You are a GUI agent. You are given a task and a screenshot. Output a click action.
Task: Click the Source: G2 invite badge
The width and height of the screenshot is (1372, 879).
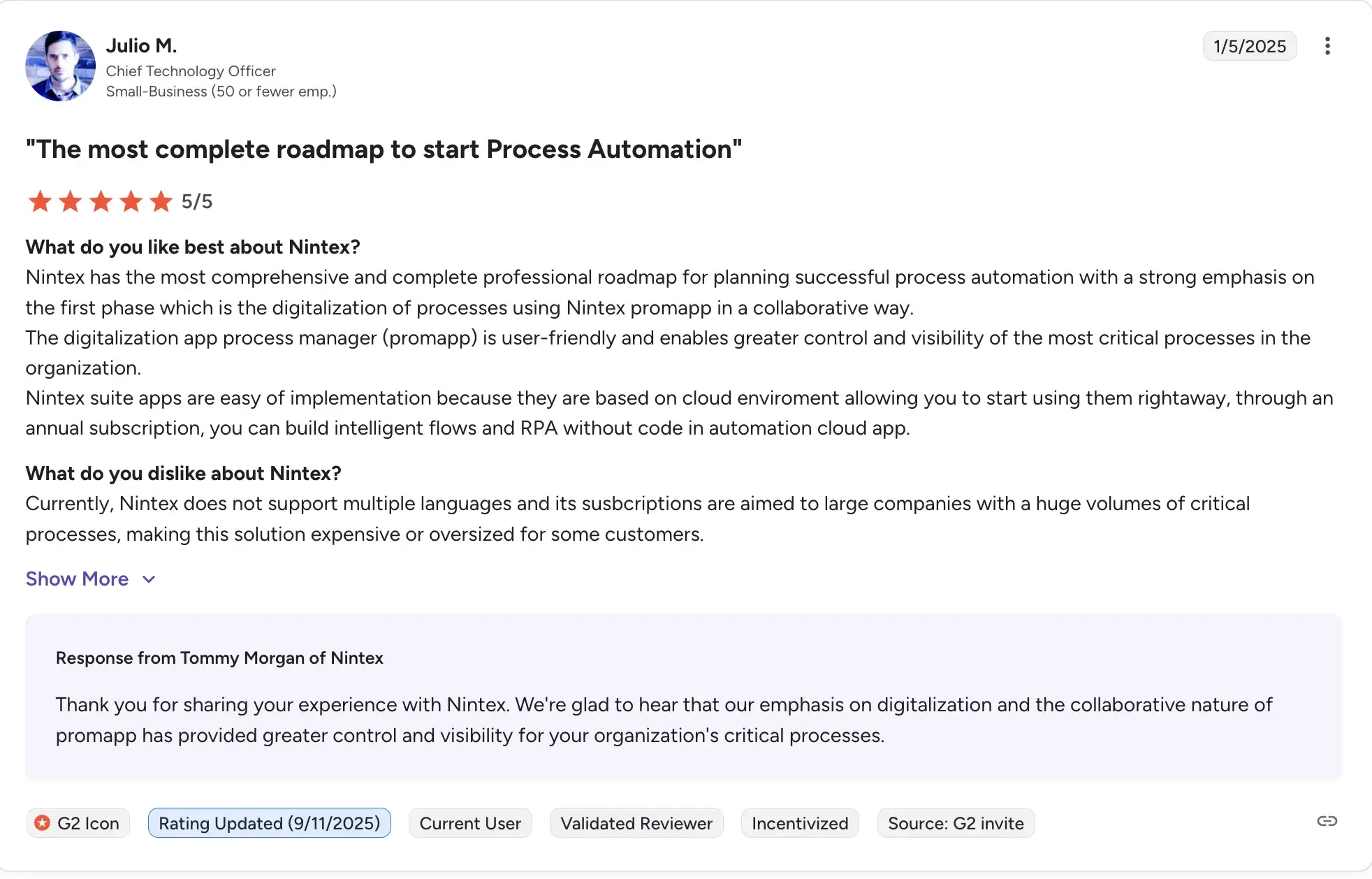tap(955, 822)
